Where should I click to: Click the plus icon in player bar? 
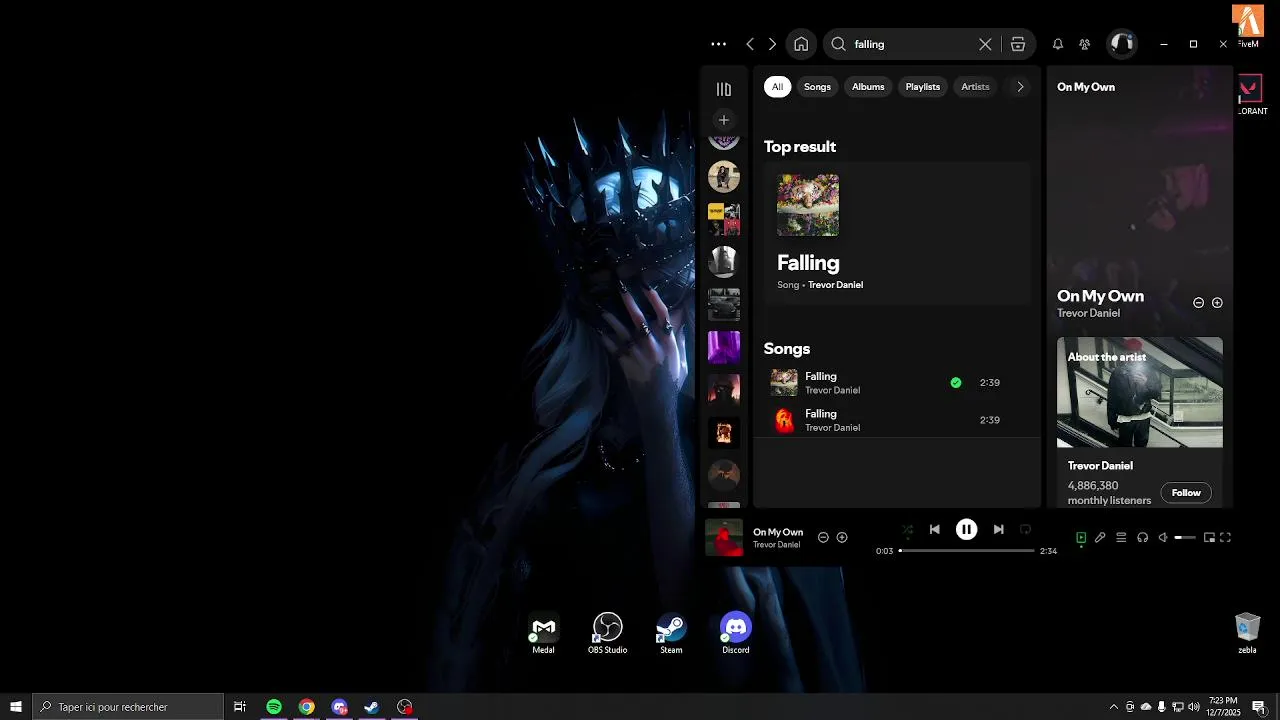tap(842, 537)
